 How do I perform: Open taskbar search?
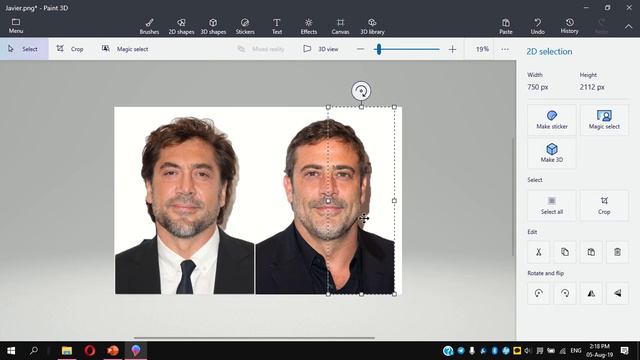[x=34, y=351]
